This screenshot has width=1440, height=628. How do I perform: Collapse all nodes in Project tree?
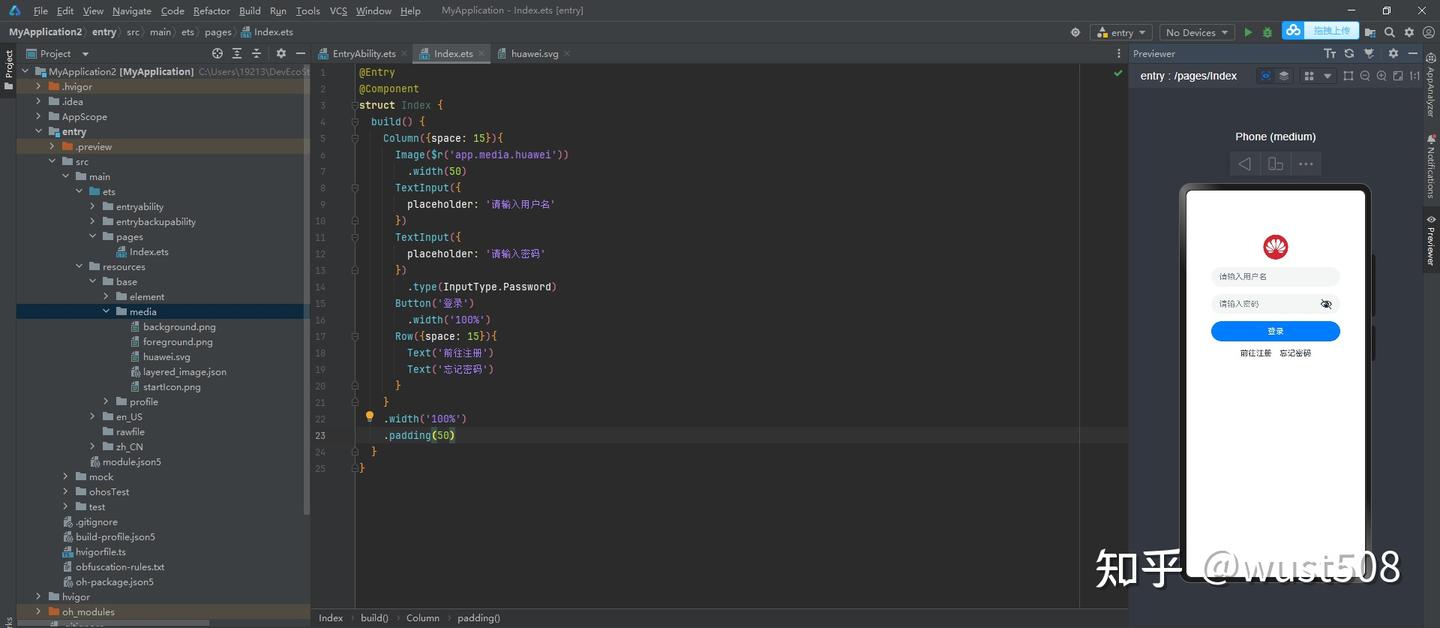coord(258,54)
